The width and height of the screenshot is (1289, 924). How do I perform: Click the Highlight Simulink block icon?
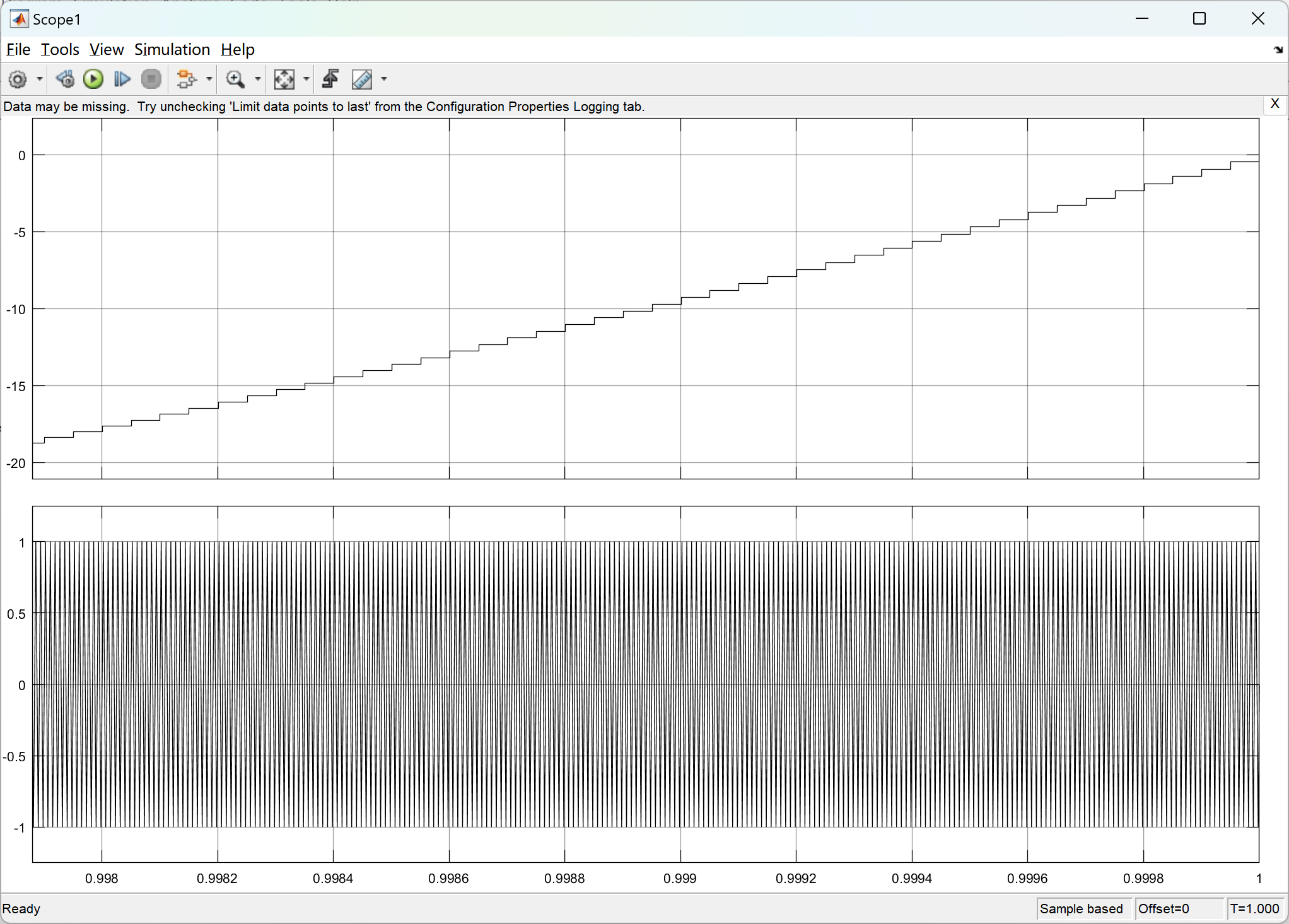click(x=186, y=79)
